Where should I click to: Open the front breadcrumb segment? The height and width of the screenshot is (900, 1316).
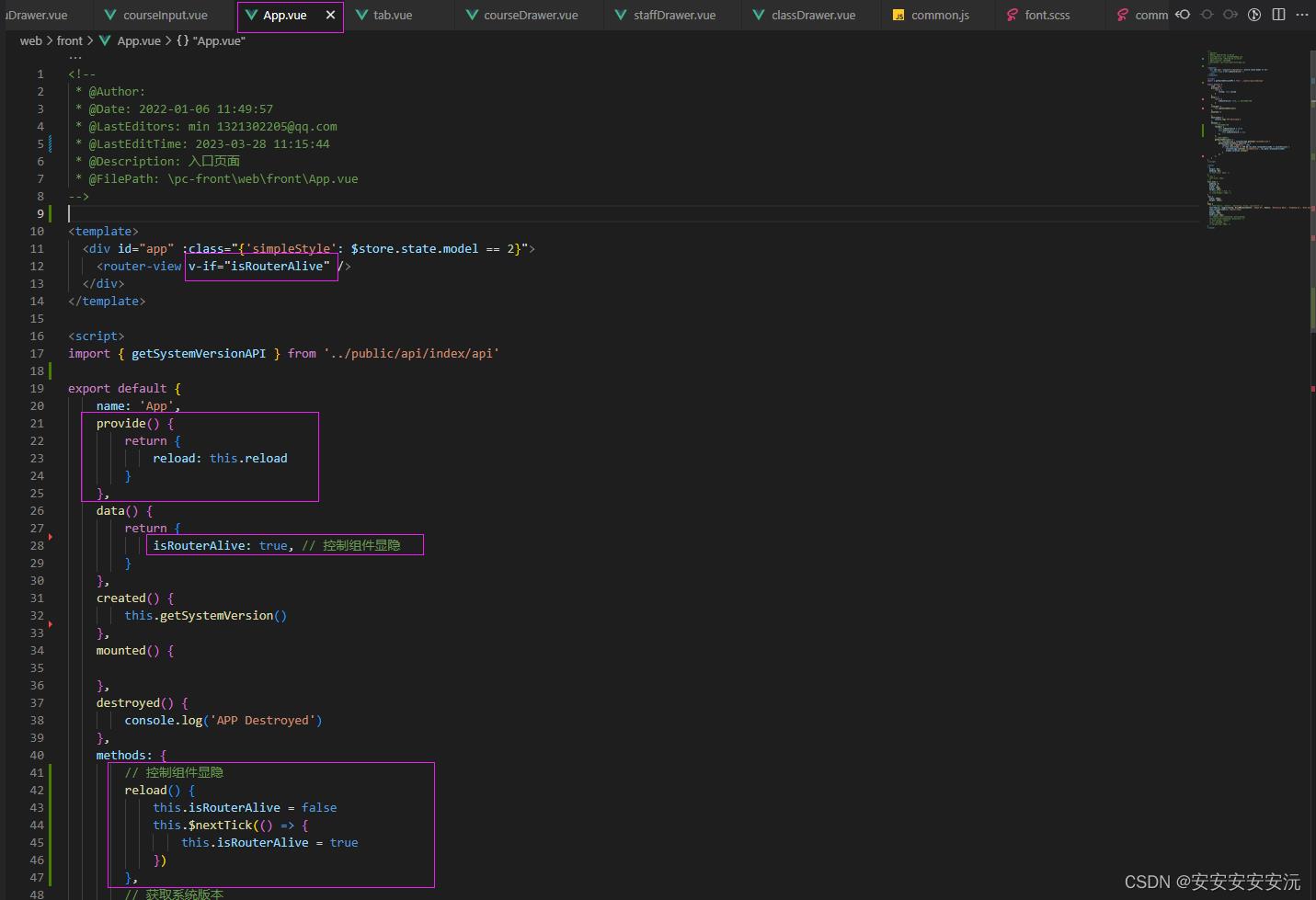(x=69, y=40)
